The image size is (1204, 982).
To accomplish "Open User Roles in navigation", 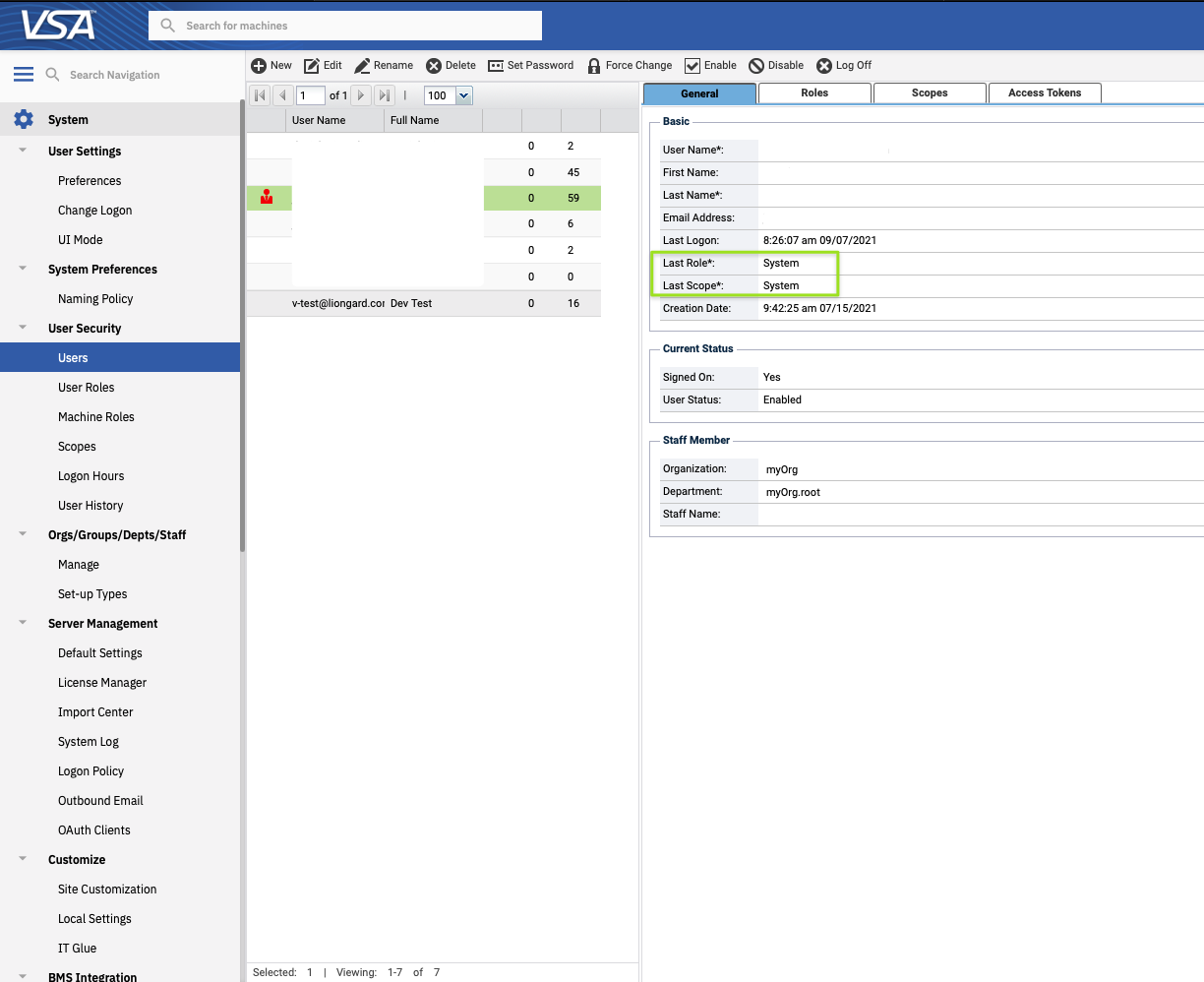I will (87, 387).
